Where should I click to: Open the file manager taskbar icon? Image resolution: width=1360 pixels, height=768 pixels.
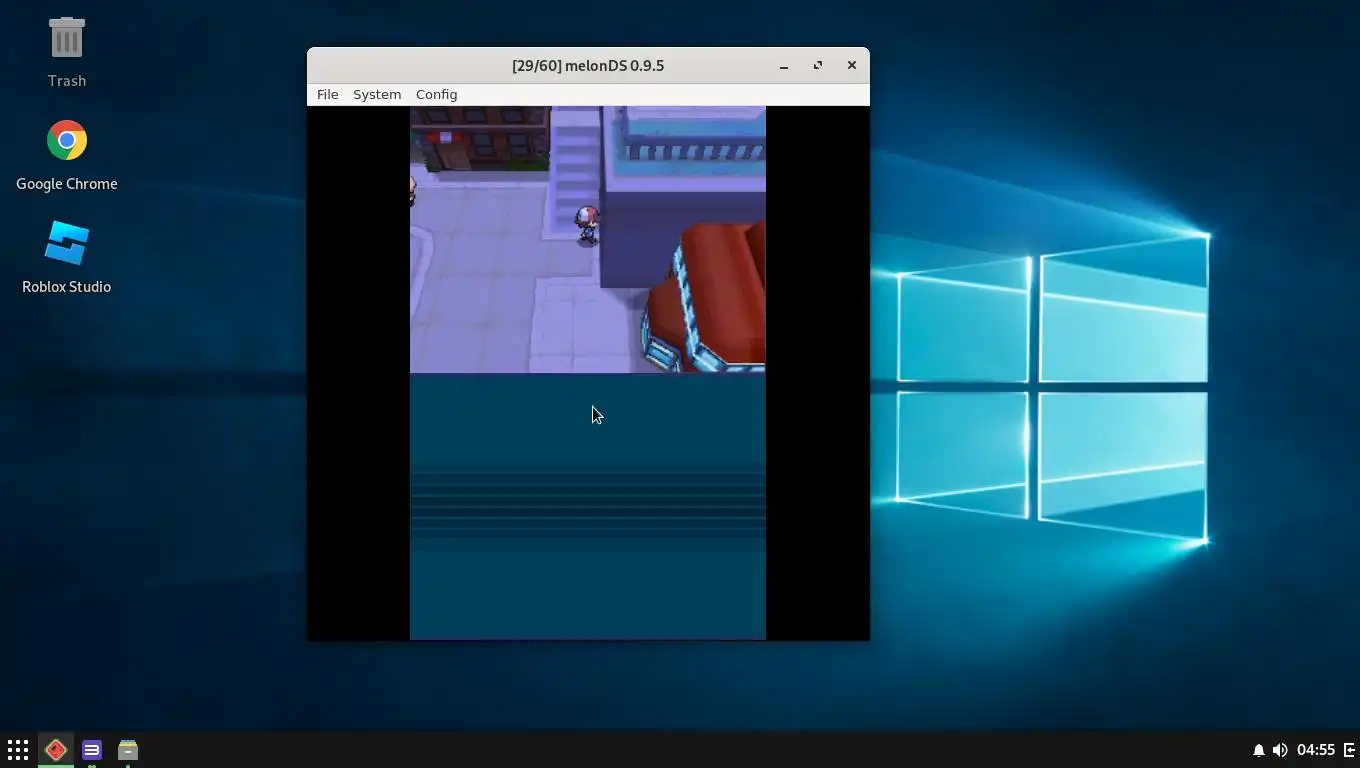[128, 749]
